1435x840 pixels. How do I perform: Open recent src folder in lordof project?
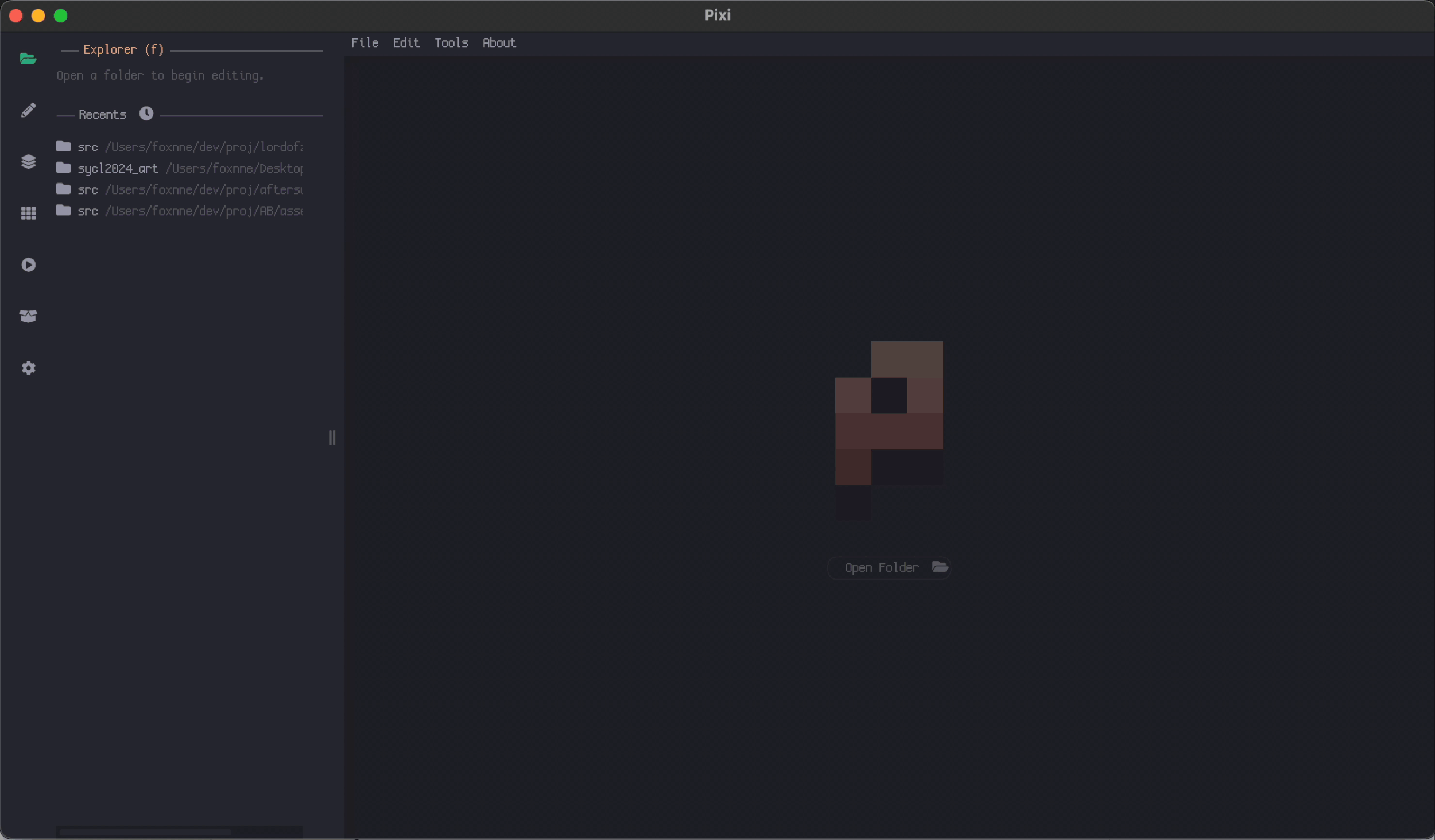[x=88, y=147]
